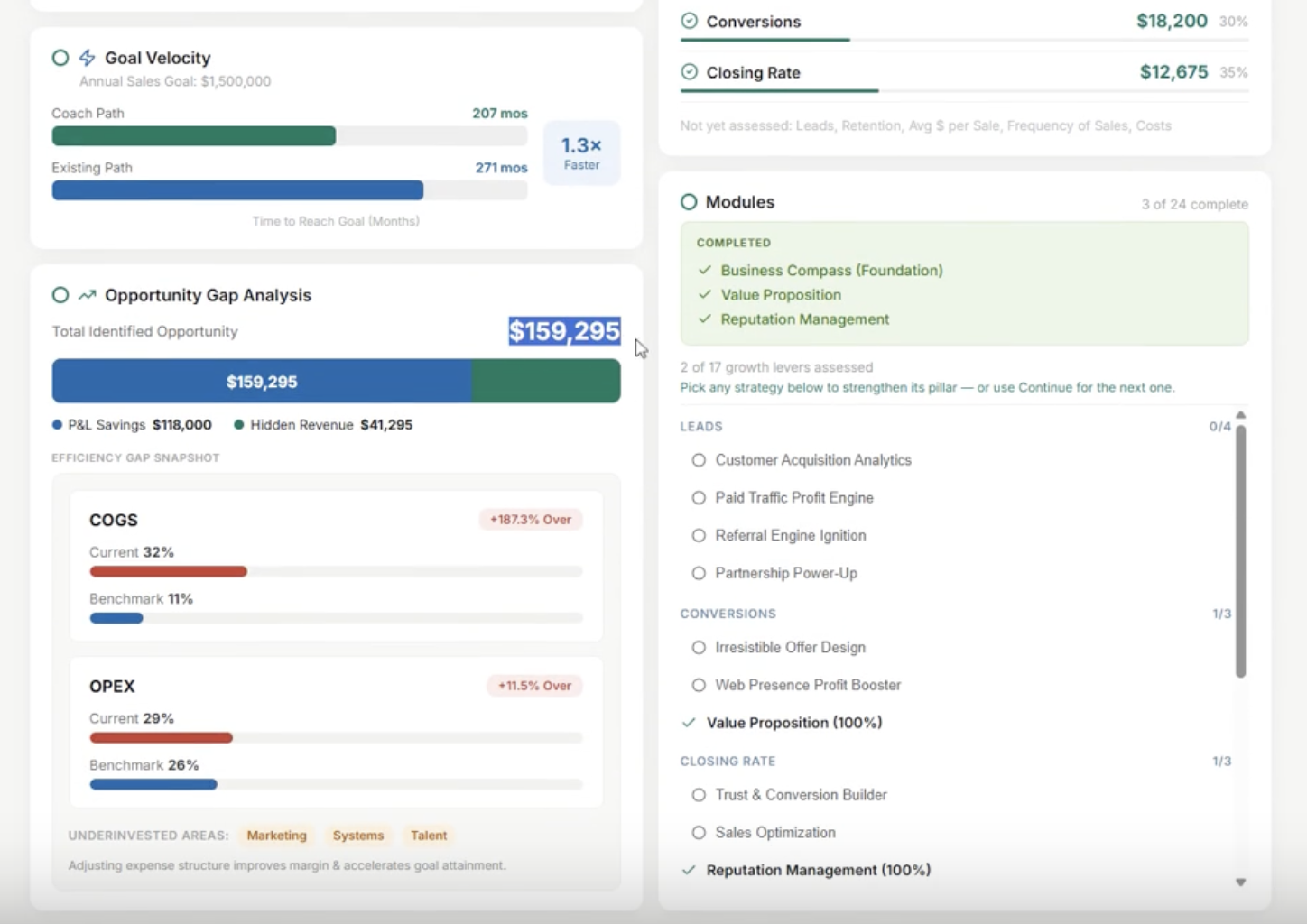This screenshot has width=1307, height=924.
Task: Click the Conversions $18,200 amount
Action: click(1172, 21)
